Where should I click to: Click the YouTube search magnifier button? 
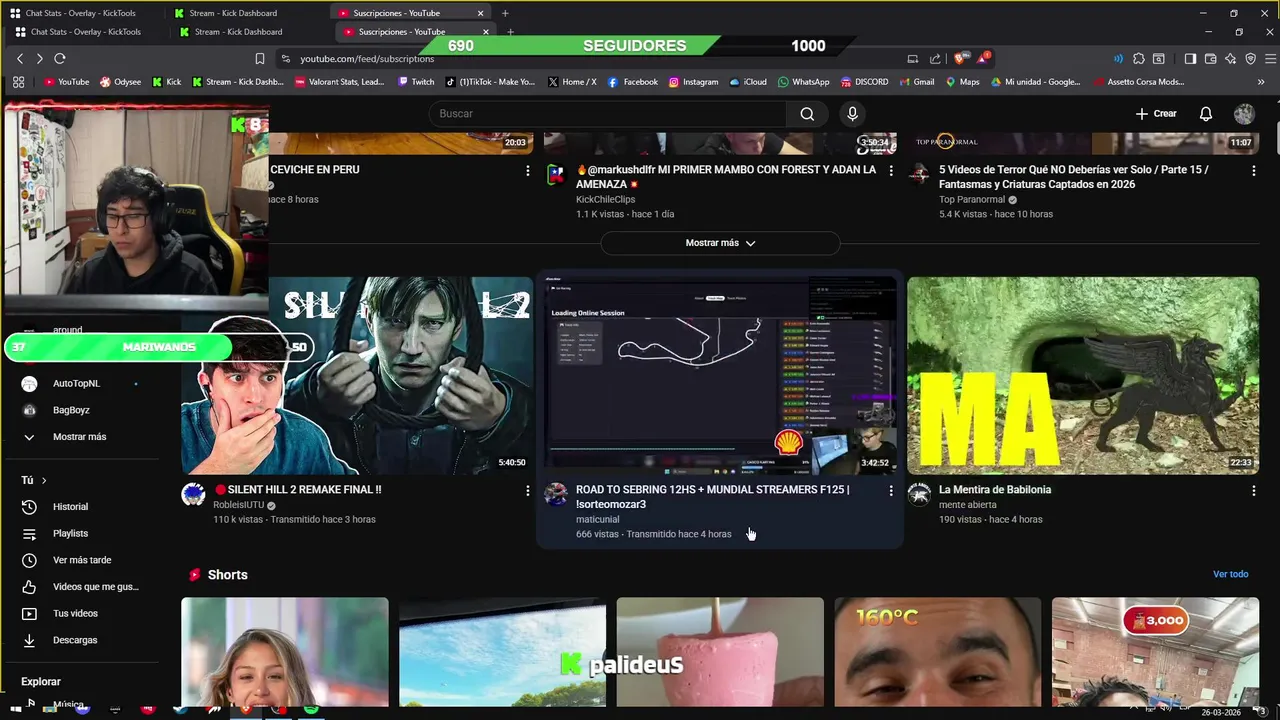pyautogui.click(x=807, y=114)
